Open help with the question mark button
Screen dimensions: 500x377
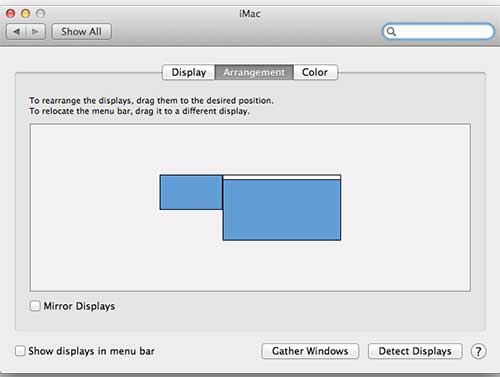pos(478,351)
